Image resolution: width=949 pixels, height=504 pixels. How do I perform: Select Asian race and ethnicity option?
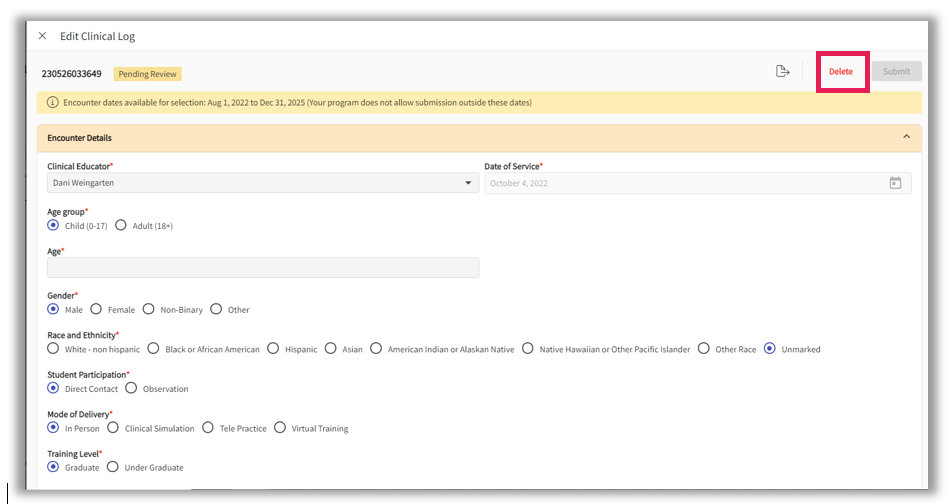tap(331, 349)
